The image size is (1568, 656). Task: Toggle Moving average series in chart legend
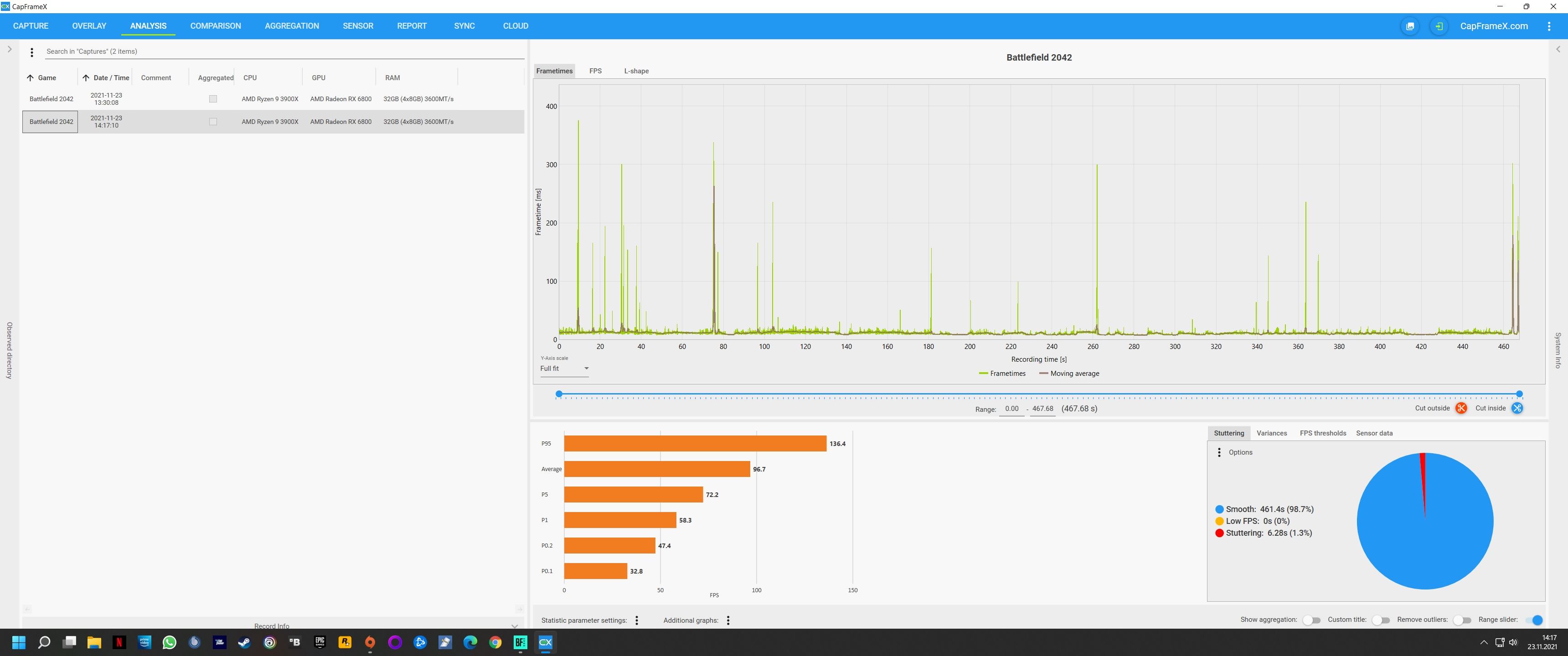(x=1069, y=374)
